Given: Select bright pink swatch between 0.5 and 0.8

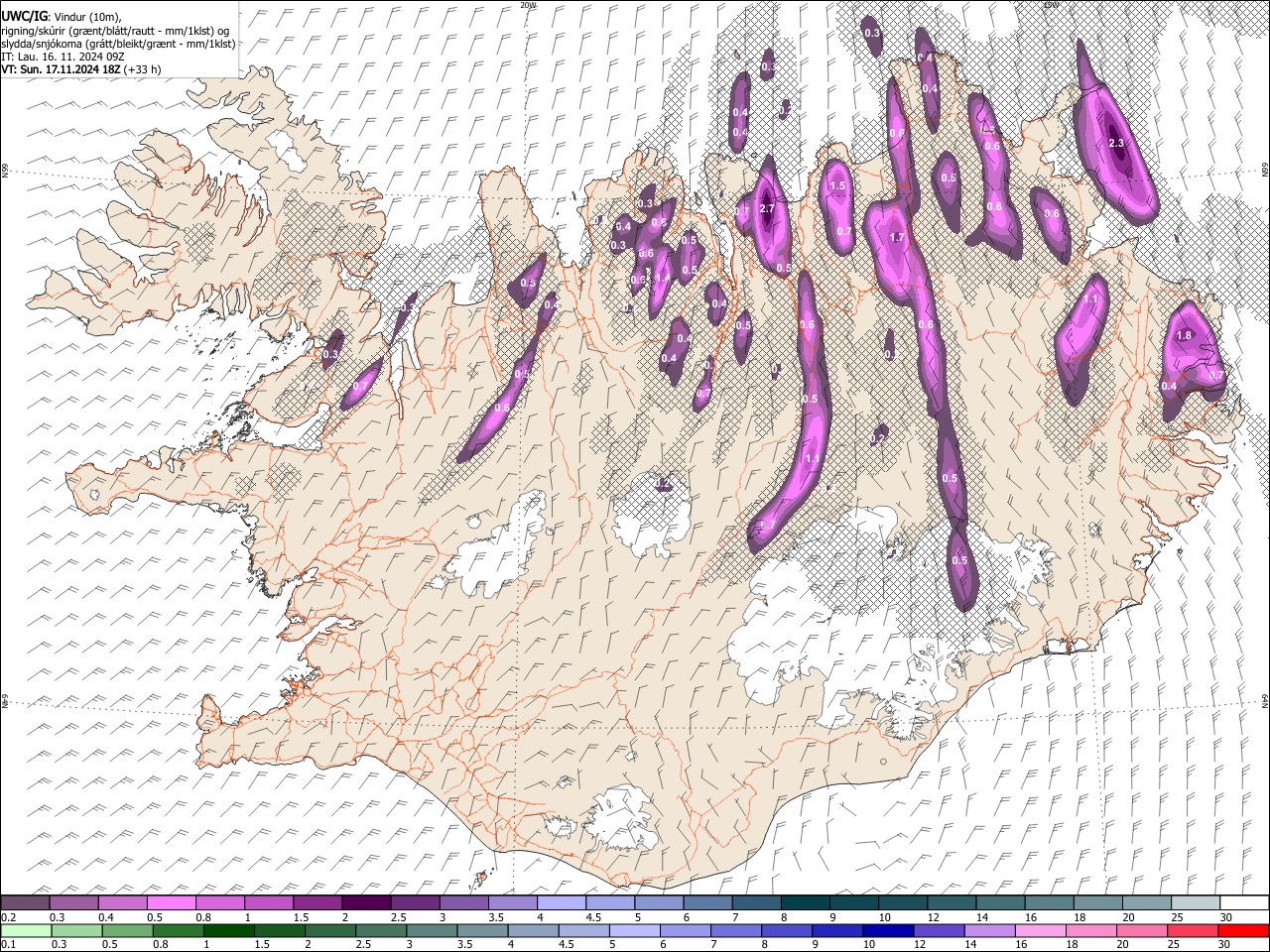Looking at the screenshot, I should point(172,902).
